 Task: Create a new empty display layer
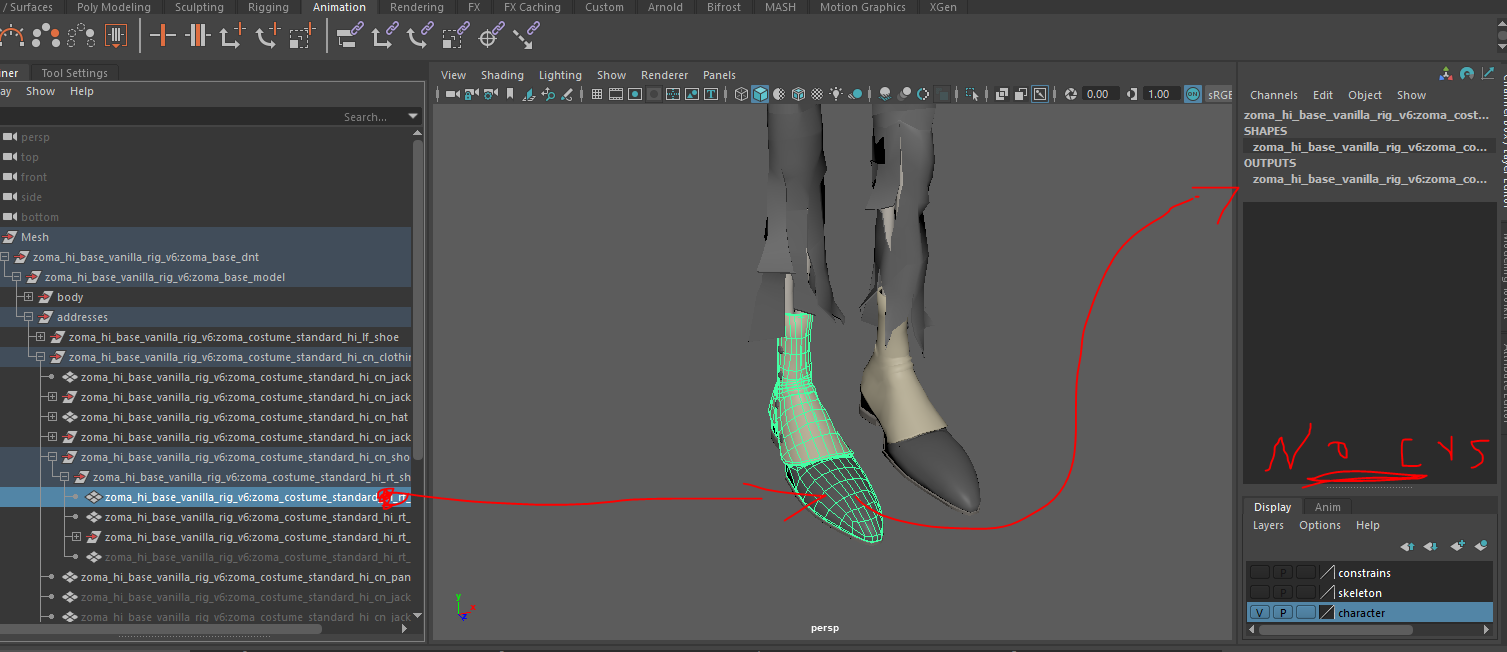(1457, 546)
